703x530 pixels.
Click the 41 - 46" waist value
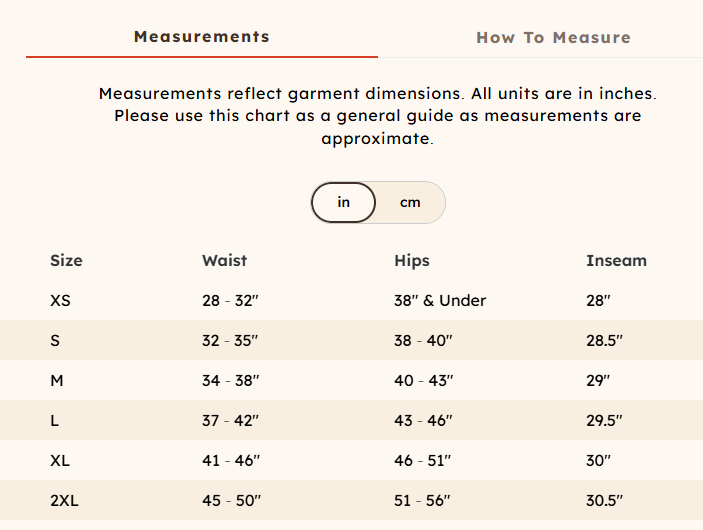(230, 460)
